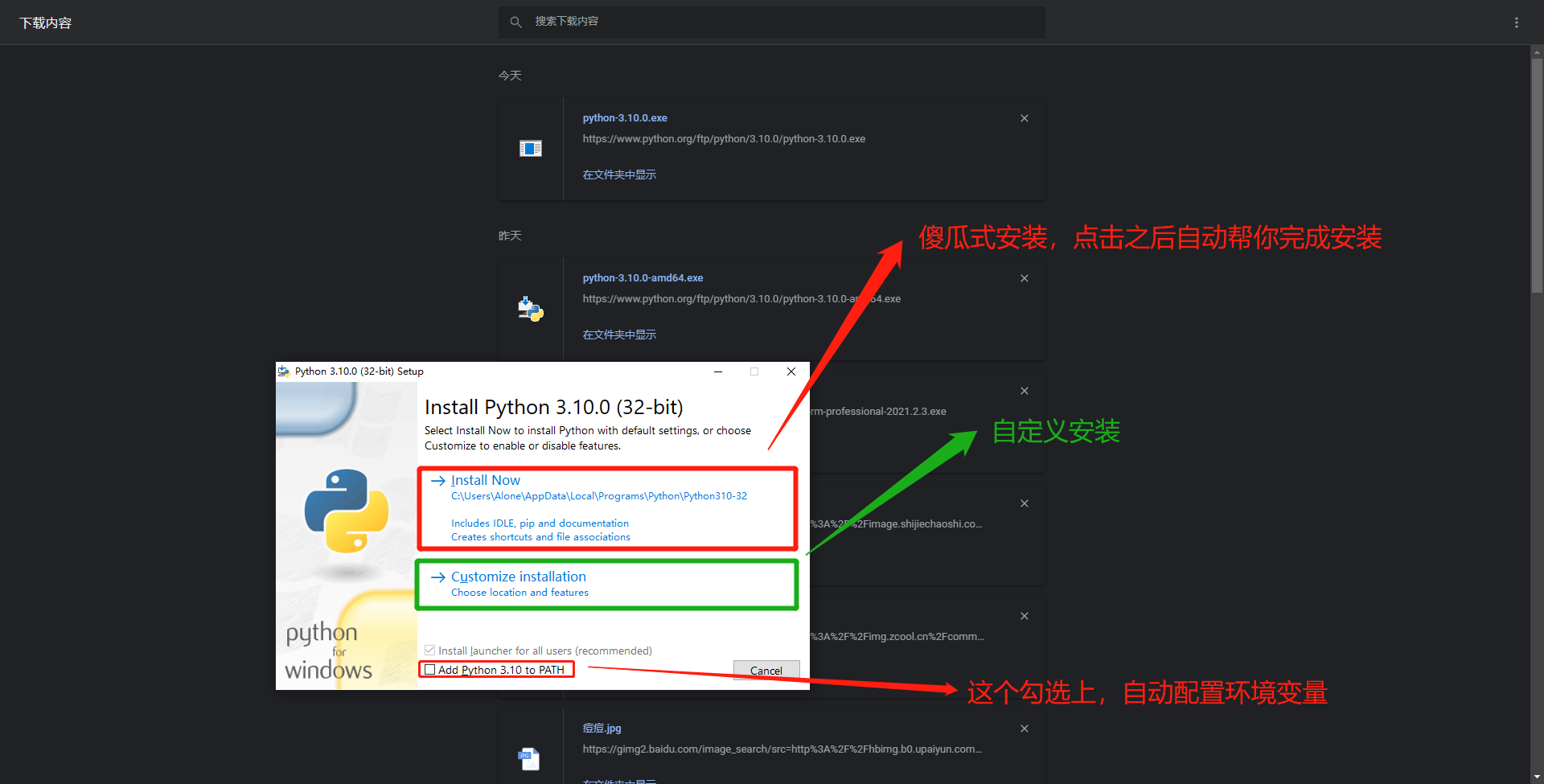Check the Add Python 3.10 to PATH checkbox
The height and width of the screenshot is (784, 1544).
tap(430, 669)
